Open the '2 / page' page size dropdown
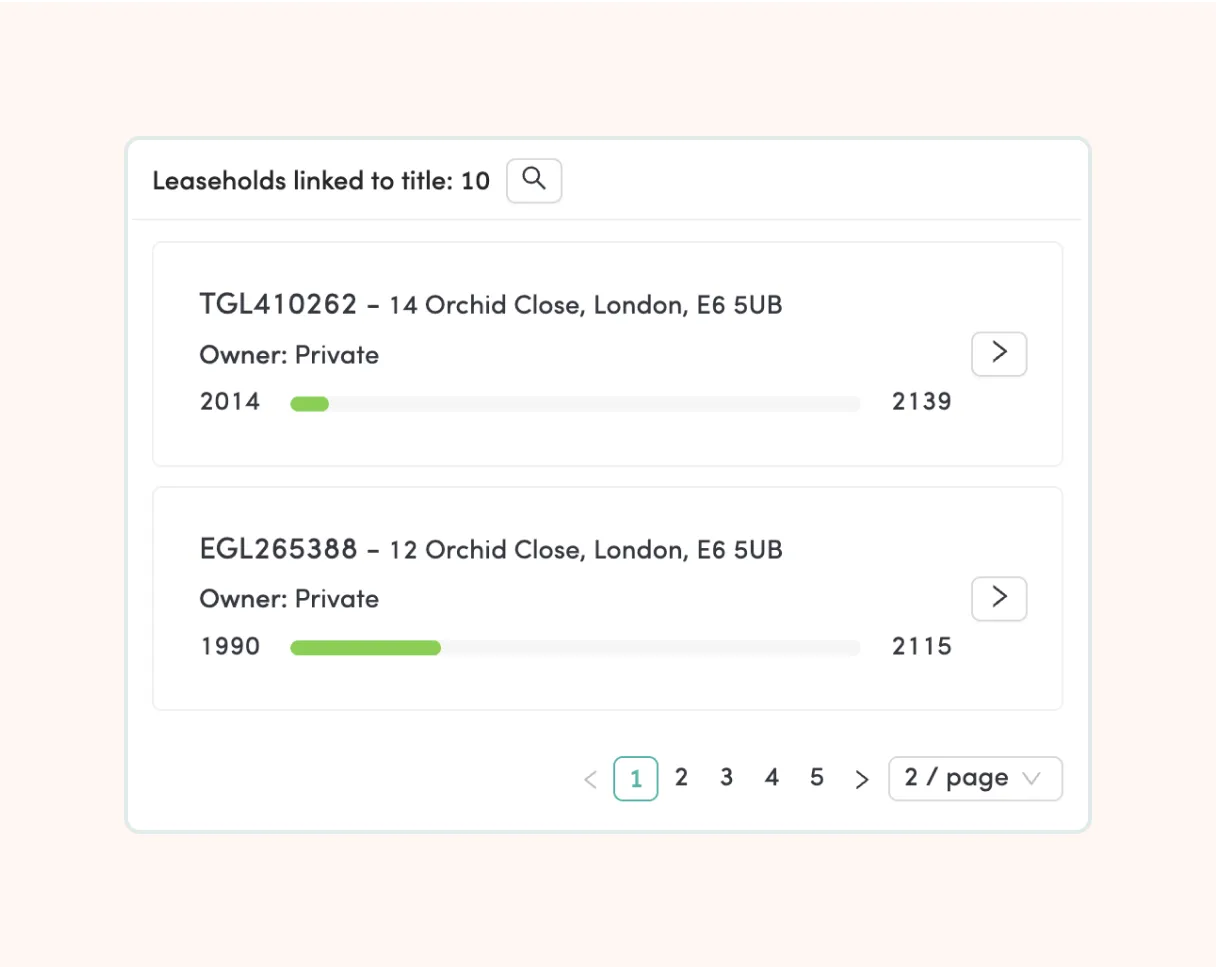This screenshot has width=1216, height=967. 975,778
